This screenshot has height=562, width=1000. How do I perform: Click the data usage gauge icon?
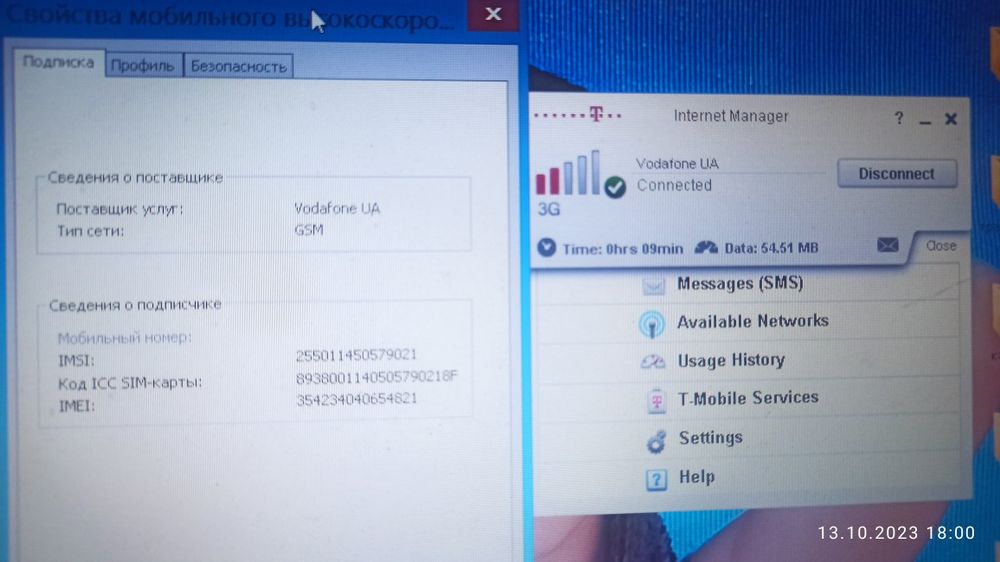(706, 247)
